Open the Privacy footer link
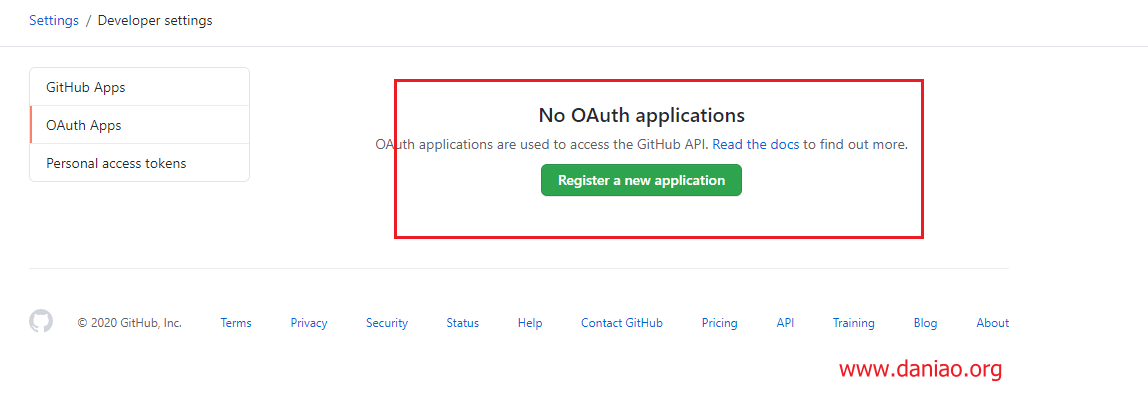The height and width of the screenshot is (419, 1148). 309,323
